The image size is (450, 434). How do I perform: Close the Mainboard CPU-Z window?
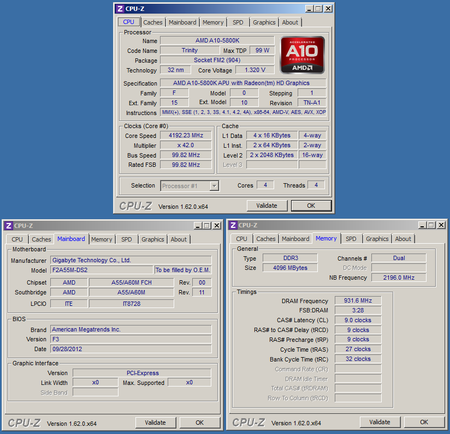(x=217, y=226)
